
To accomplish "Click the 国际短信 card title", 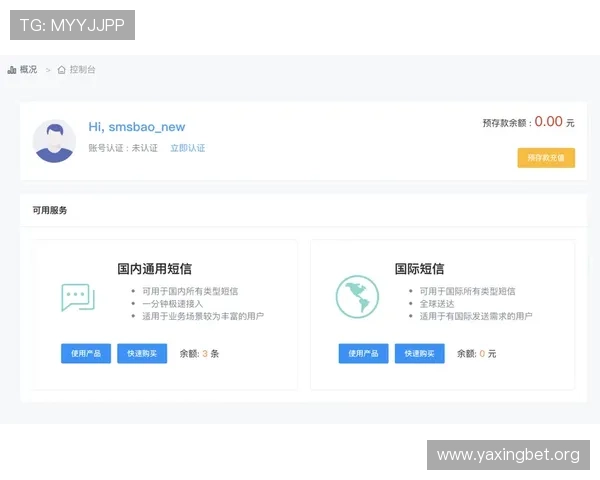I will point(419,269).
